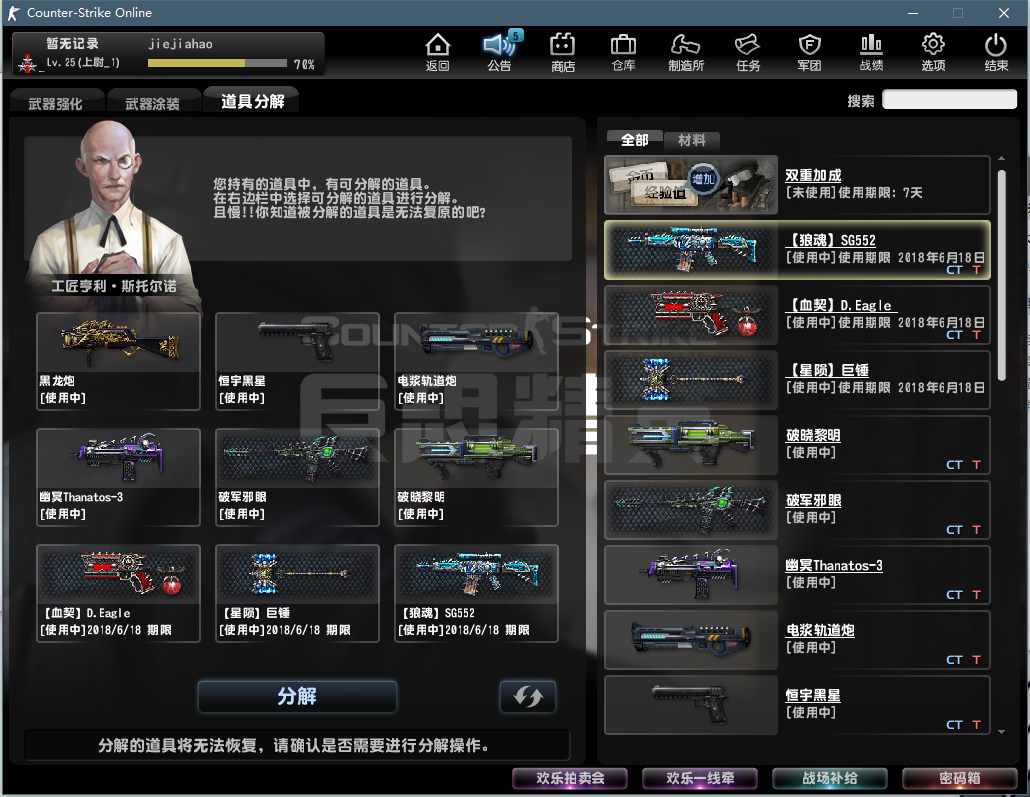Viewport: 1030px width, 797px height.
Task: Click the item list scroll-up arrow
Action: (1002, 158)
